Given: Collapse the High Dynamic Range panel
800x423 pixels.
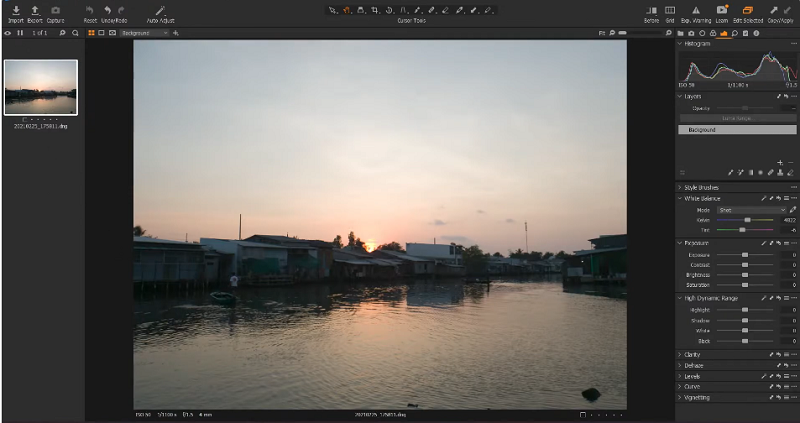Looking at the screenshot, I should pyautogui.click(x=680, y=298).
